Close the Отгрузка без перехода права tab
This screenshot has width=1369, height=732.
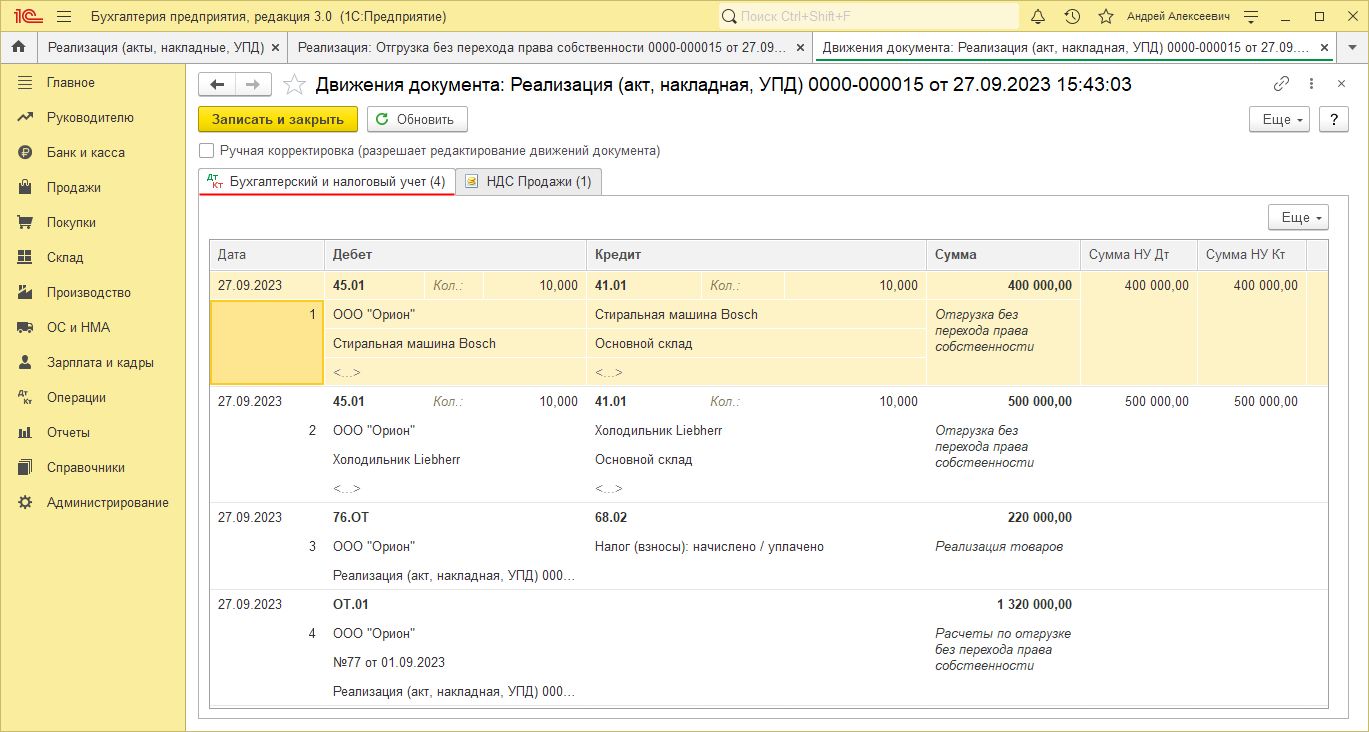800,47
